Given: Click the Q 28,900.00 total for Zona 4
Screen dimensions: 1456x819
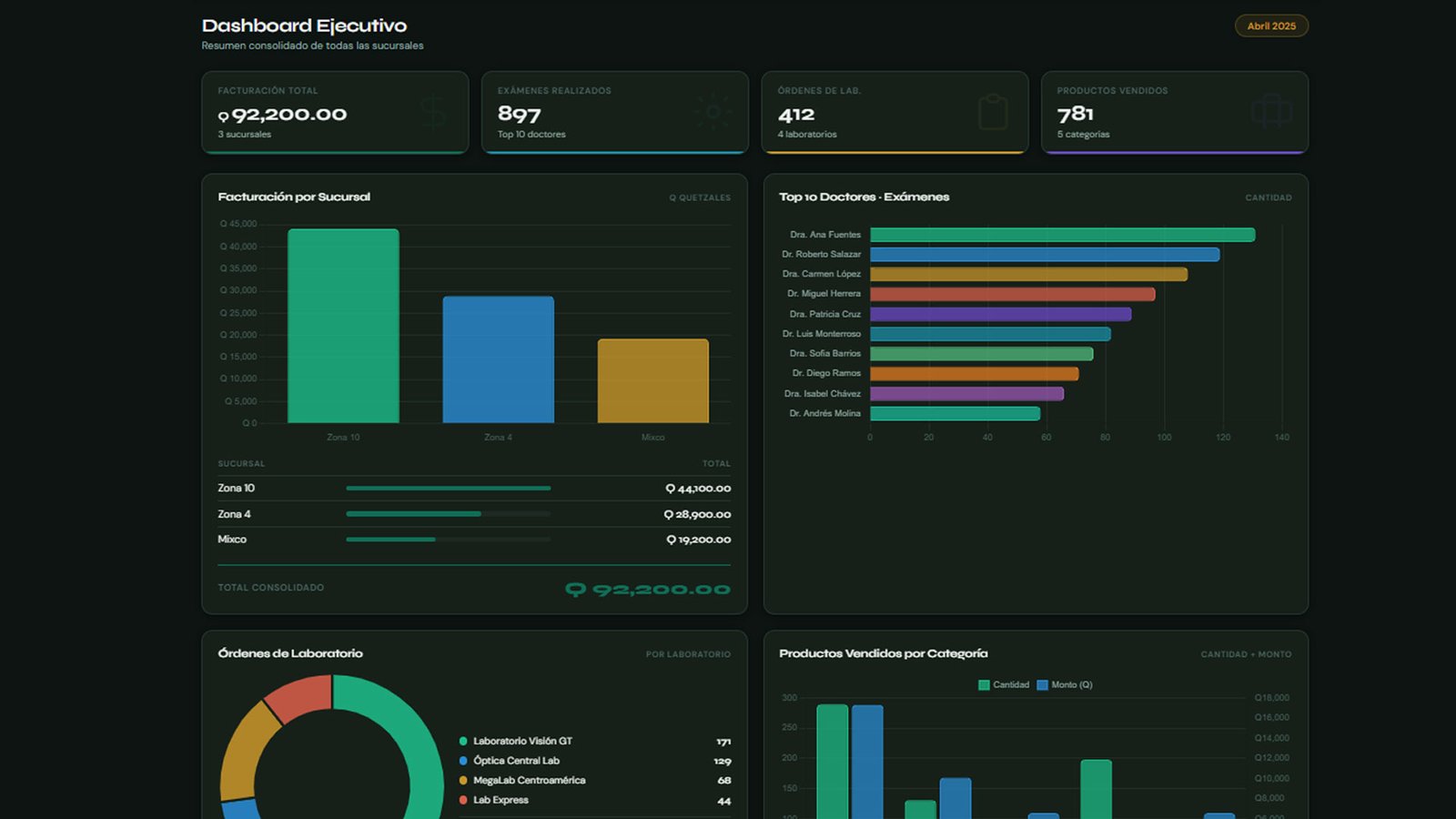Looking at the screenshot, I should click(x=697, y=514).
